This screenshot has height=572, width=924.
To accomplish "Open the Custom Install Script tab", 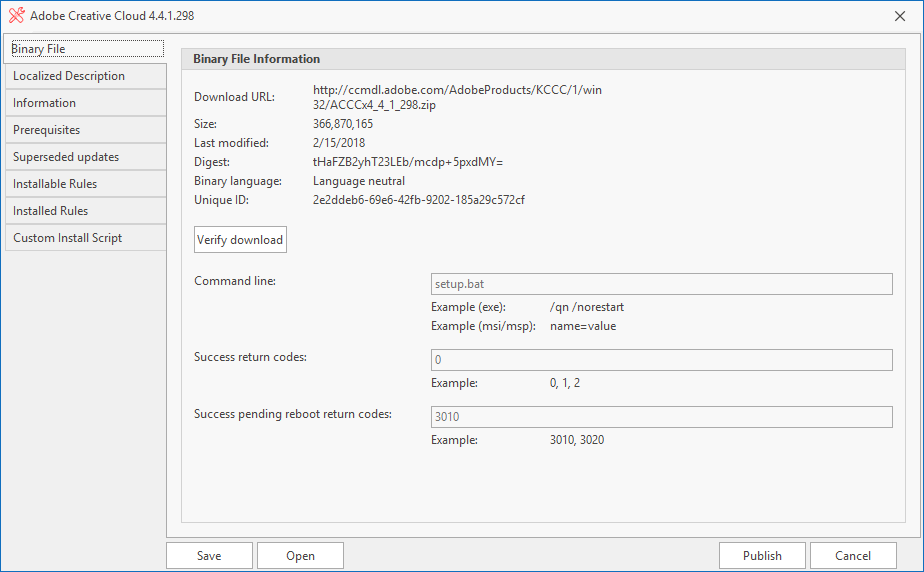I will pyautogui.click(x=85, y=238).
